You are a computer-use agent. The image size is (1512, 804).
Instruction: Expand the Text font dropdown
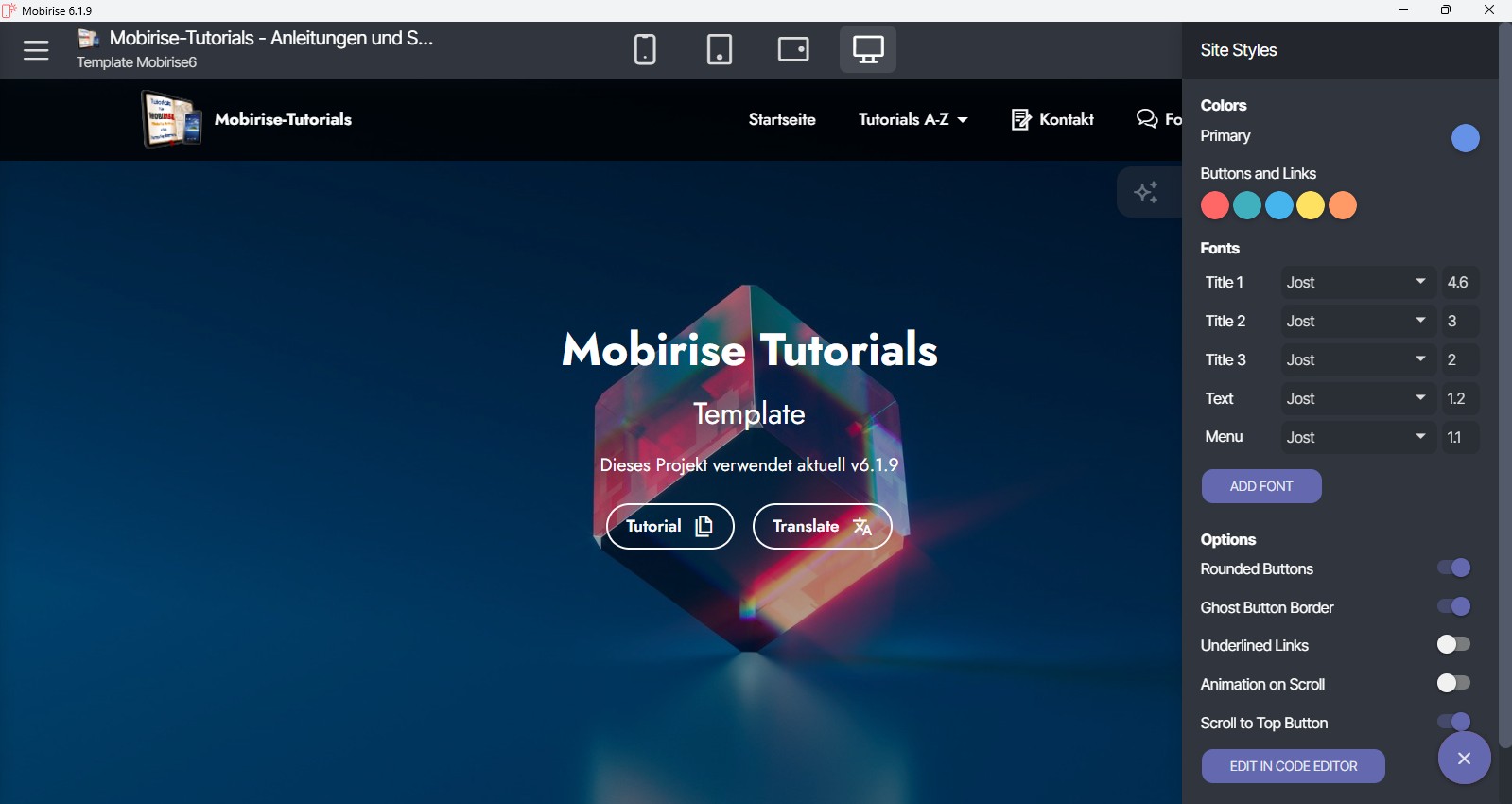[1357, 399]
